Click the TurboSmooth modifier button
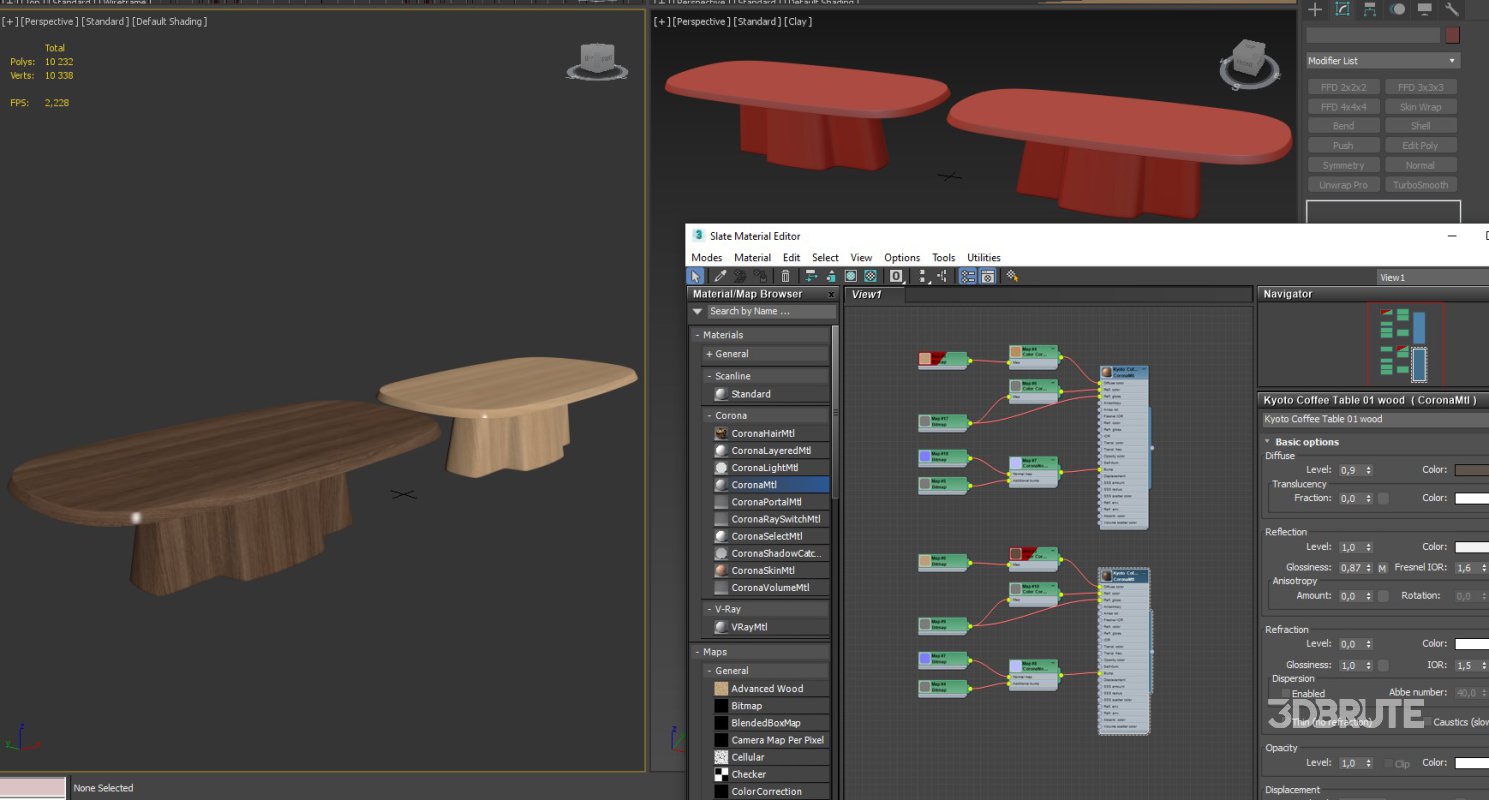 click(1420, 185)
